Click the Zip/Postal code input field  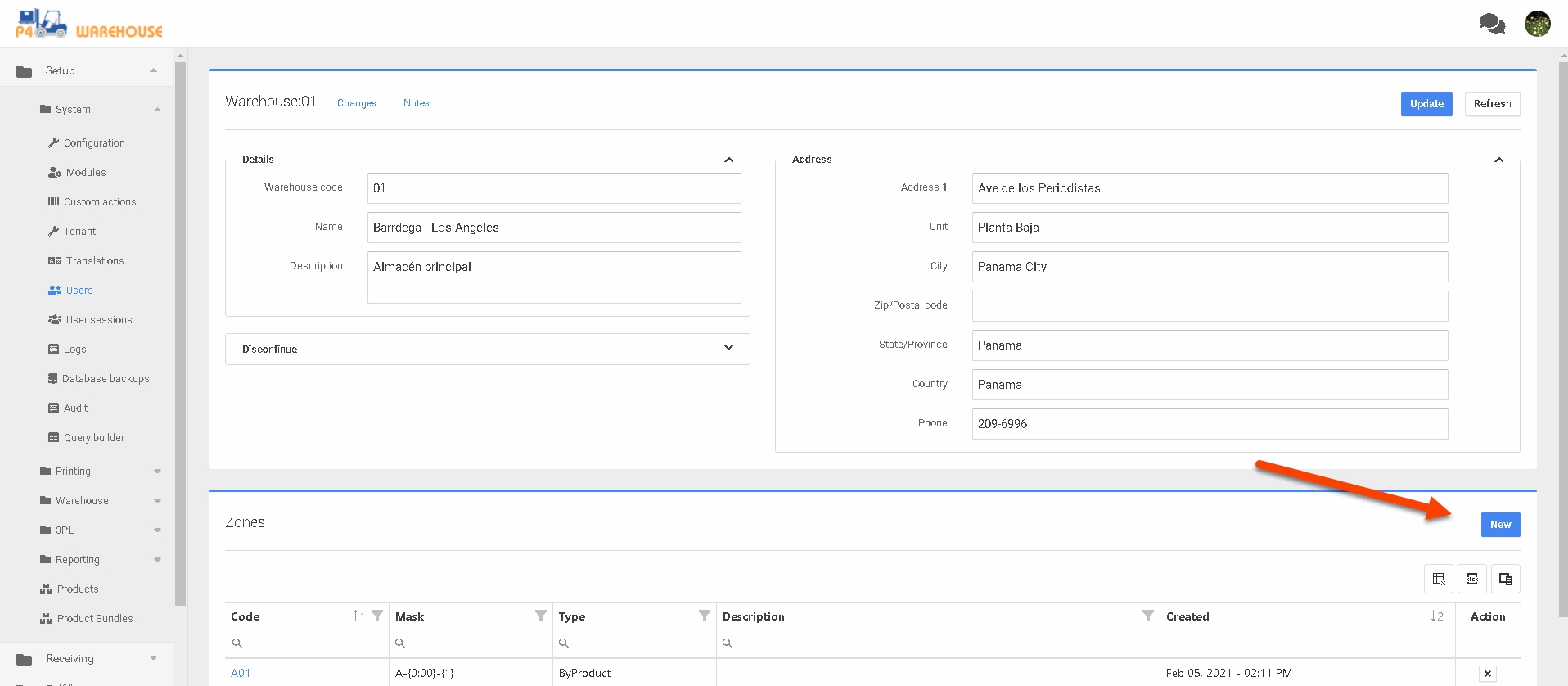[1209, 306]
